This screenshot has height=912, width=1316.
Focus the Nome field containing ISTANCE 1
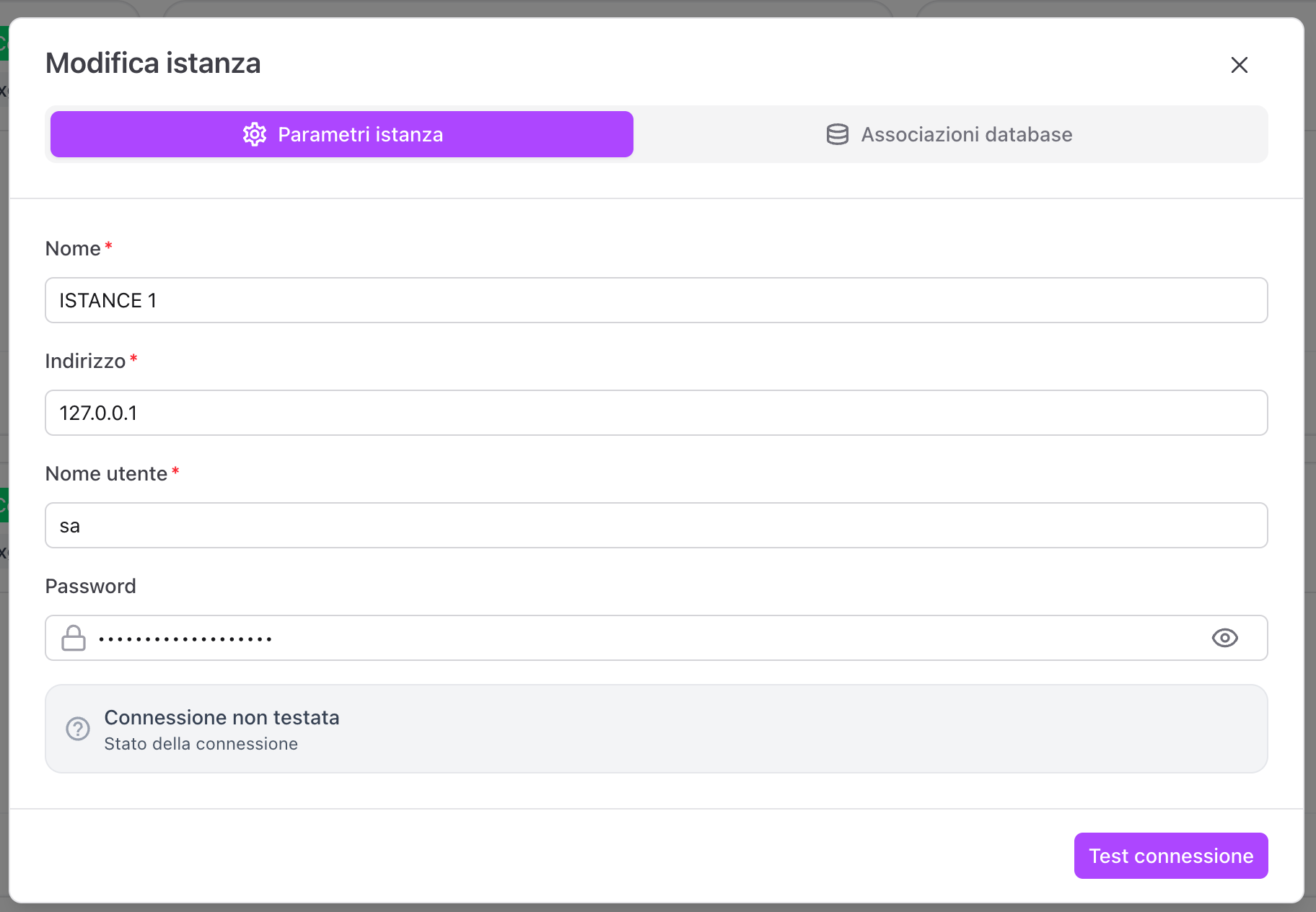[x=656, y=300]
